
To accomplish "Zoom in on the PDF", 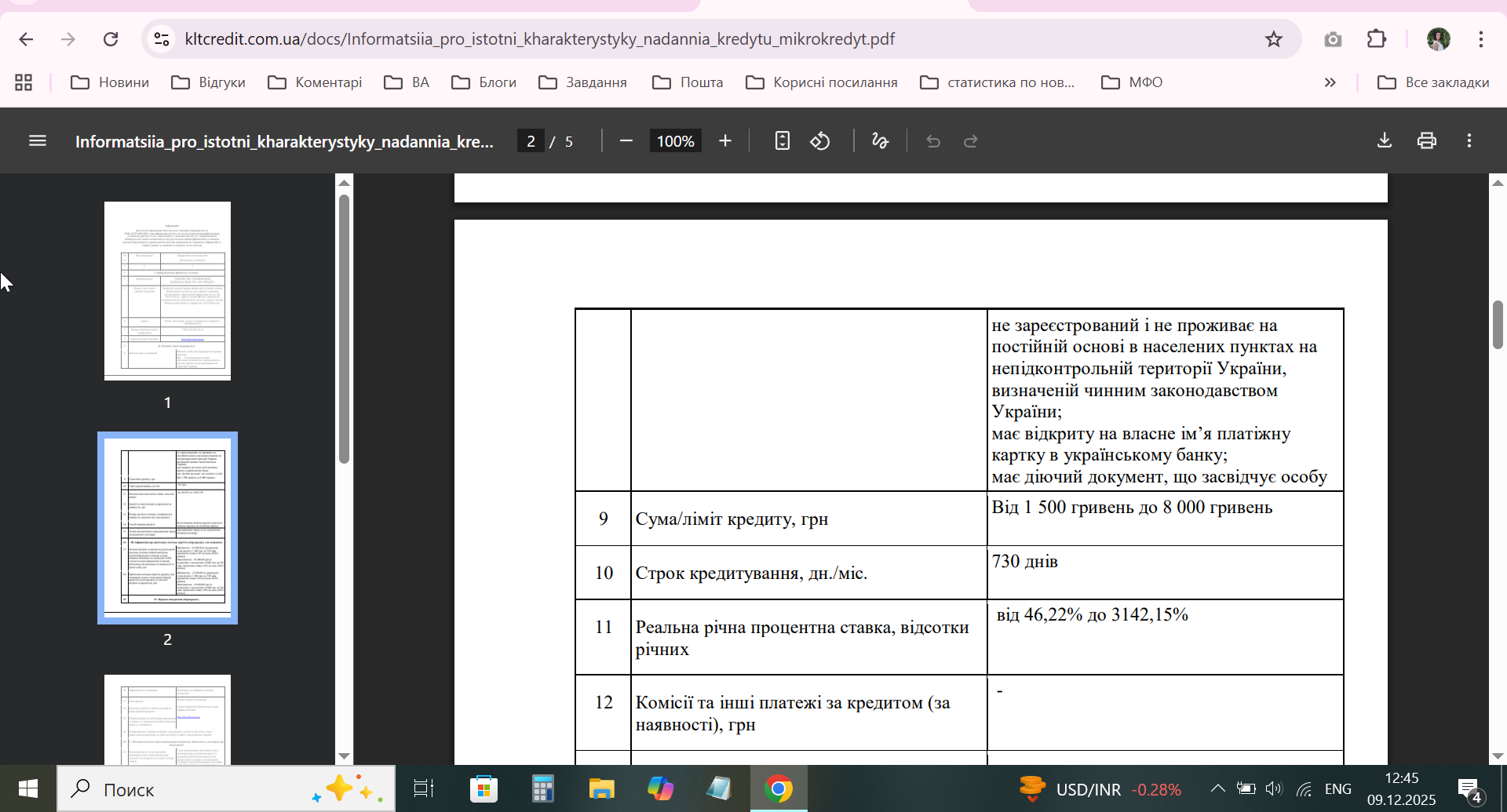I will pyautogui.click(x=725, y=141).
